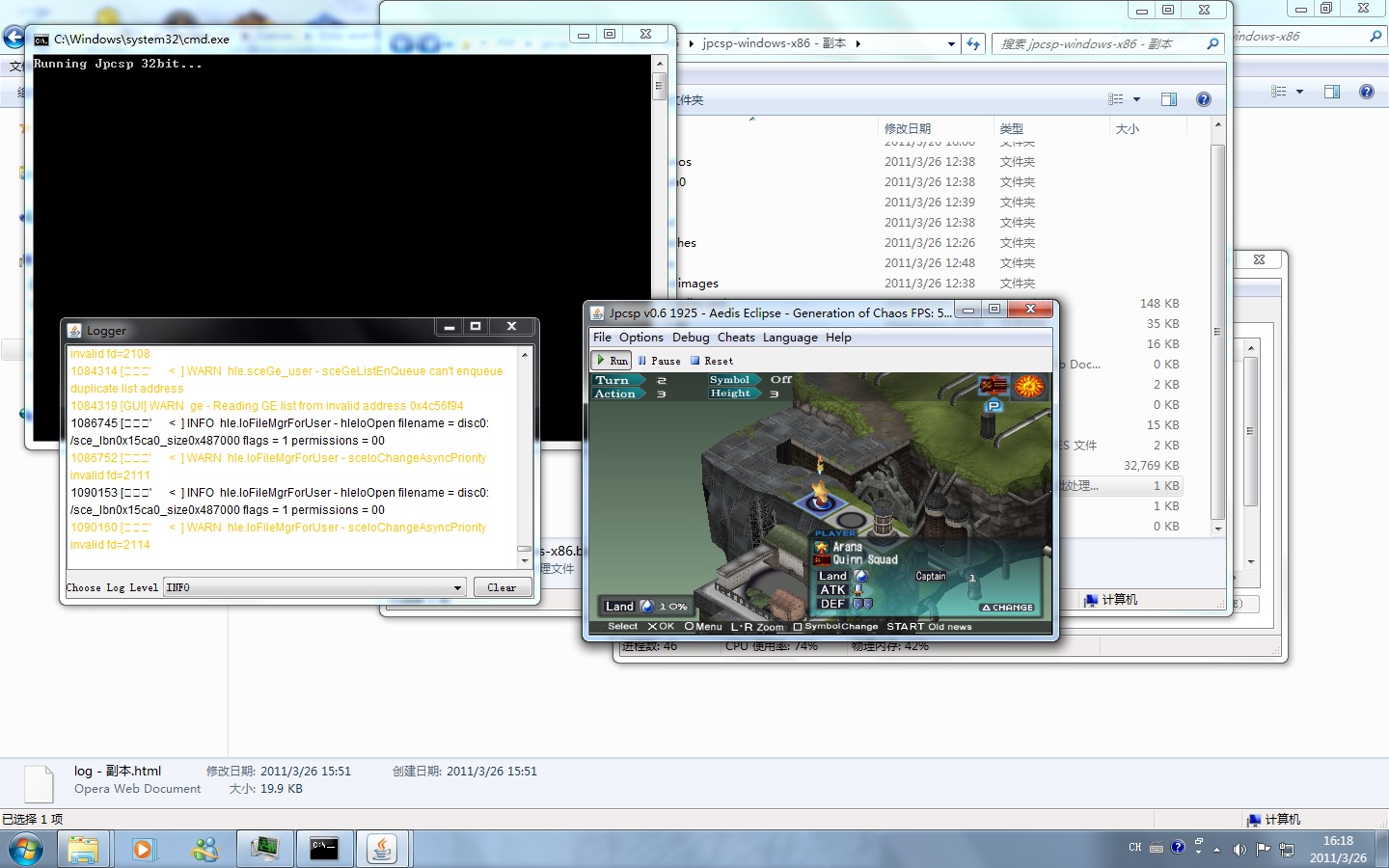Switch to the Java Jpcsp taskbar icon
Image resolution: width=1389 pixels, height=868 pixels.
point(383,849)
